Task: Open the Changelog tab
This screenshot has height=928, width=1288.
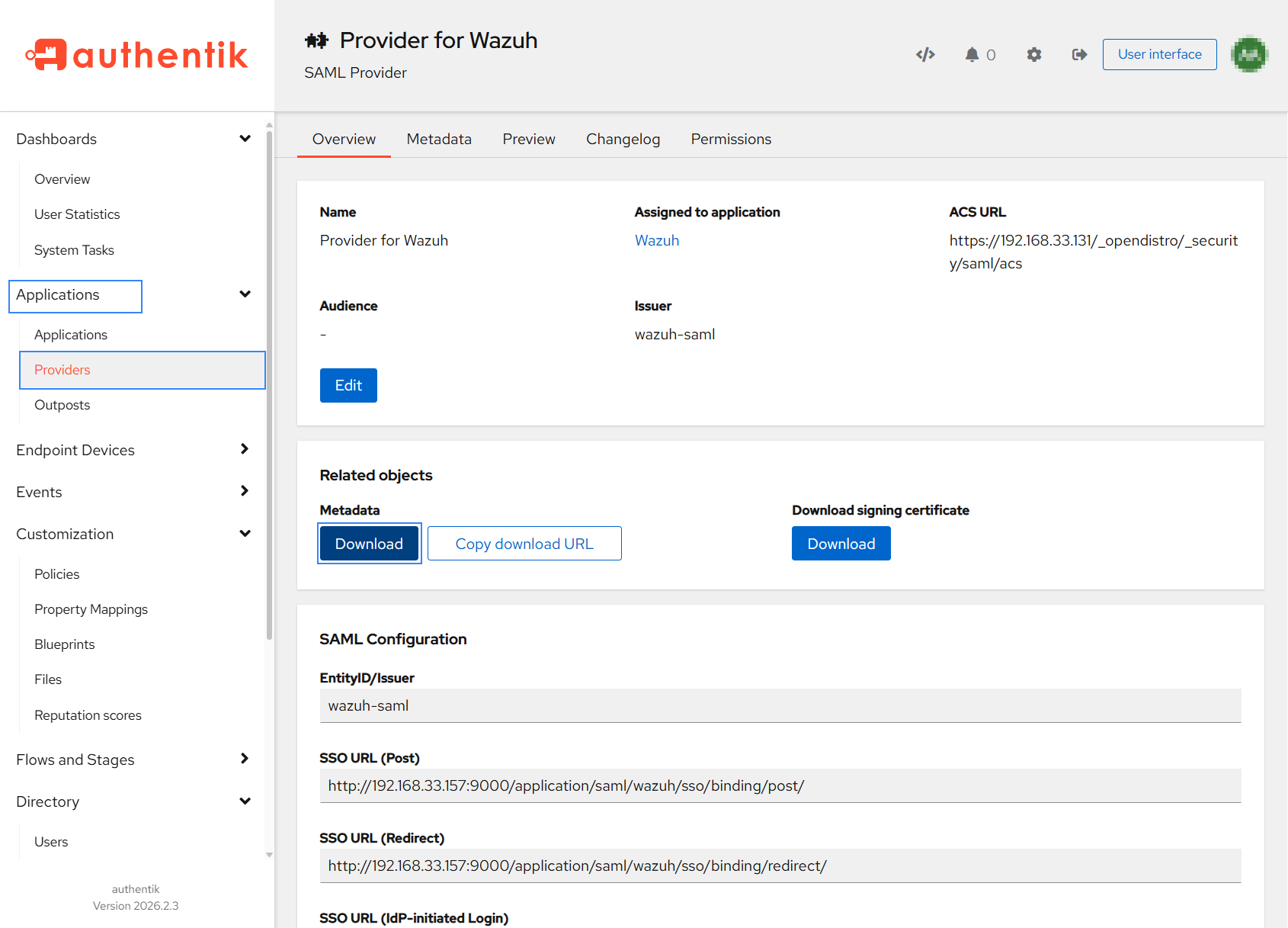Action: [x=623, y=139]
